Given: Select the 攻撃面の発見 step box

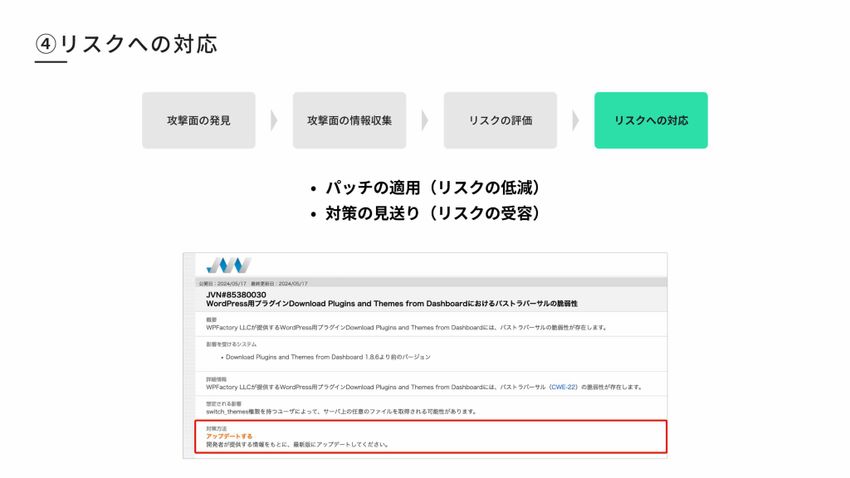Looking at the screenshot, I should (198, 120).
